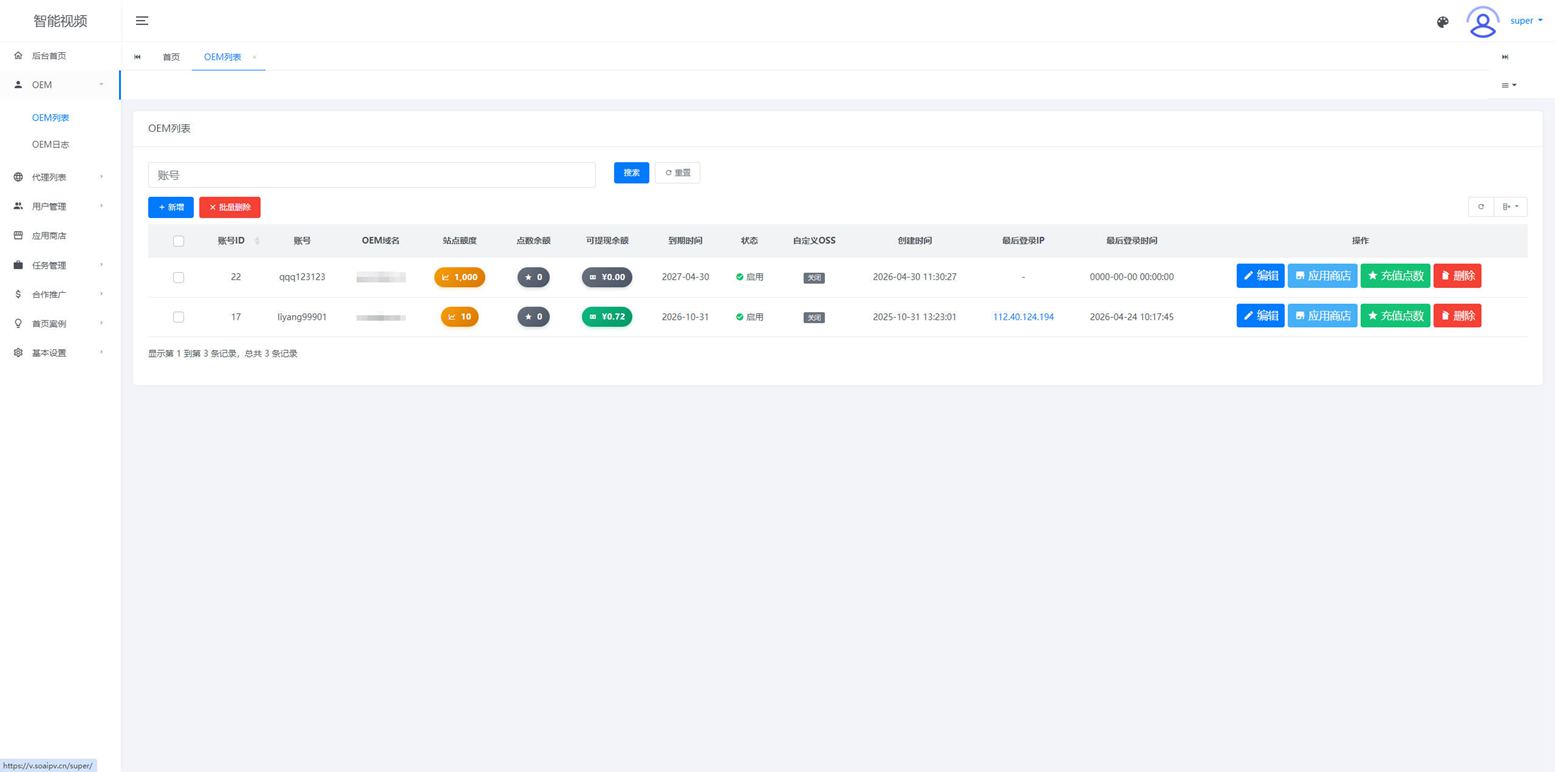Check the row for account liyang99901

pyautogui.click(x=178, y=317)
